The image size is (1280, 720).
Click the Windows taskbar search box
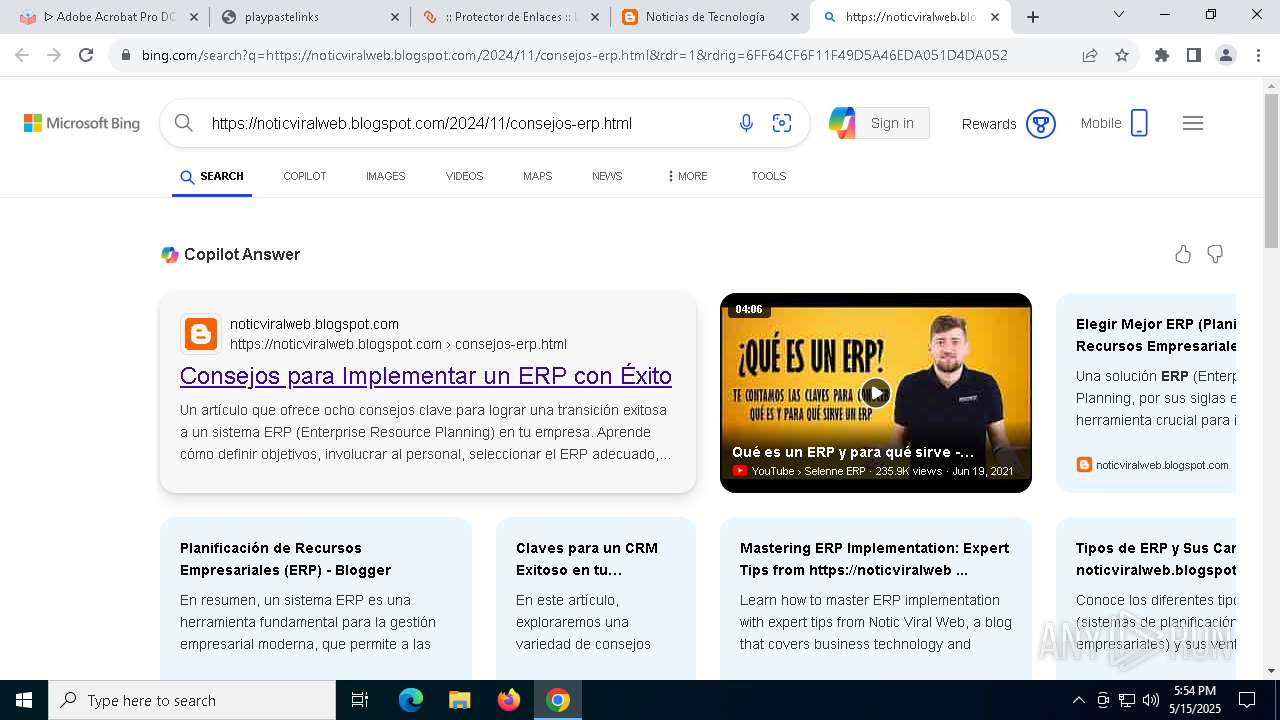coord(192,700)
